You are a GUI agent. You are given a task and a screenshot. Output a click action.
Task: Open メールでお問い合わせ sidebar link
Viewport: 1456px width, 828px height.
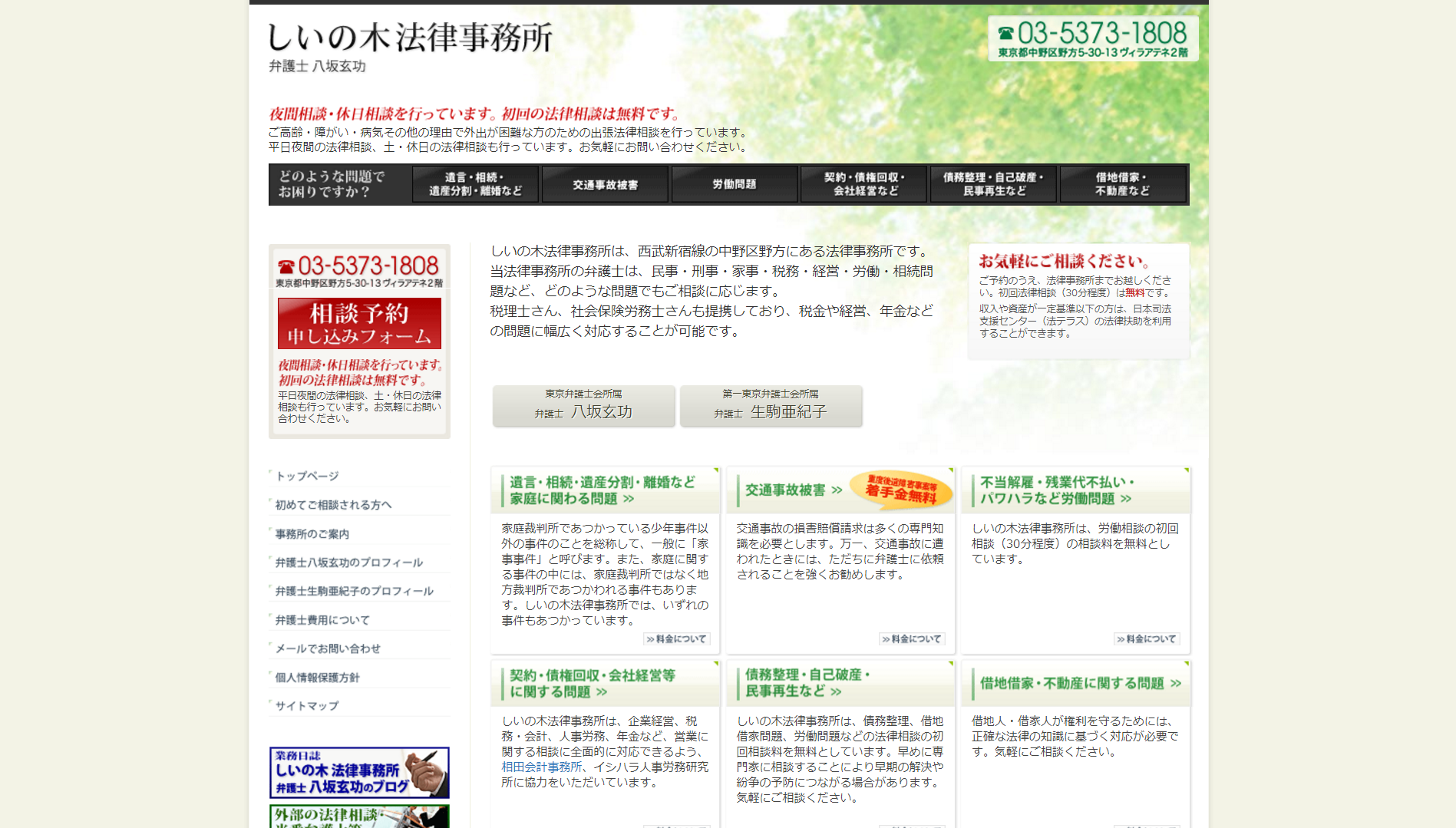coord(328,649)
